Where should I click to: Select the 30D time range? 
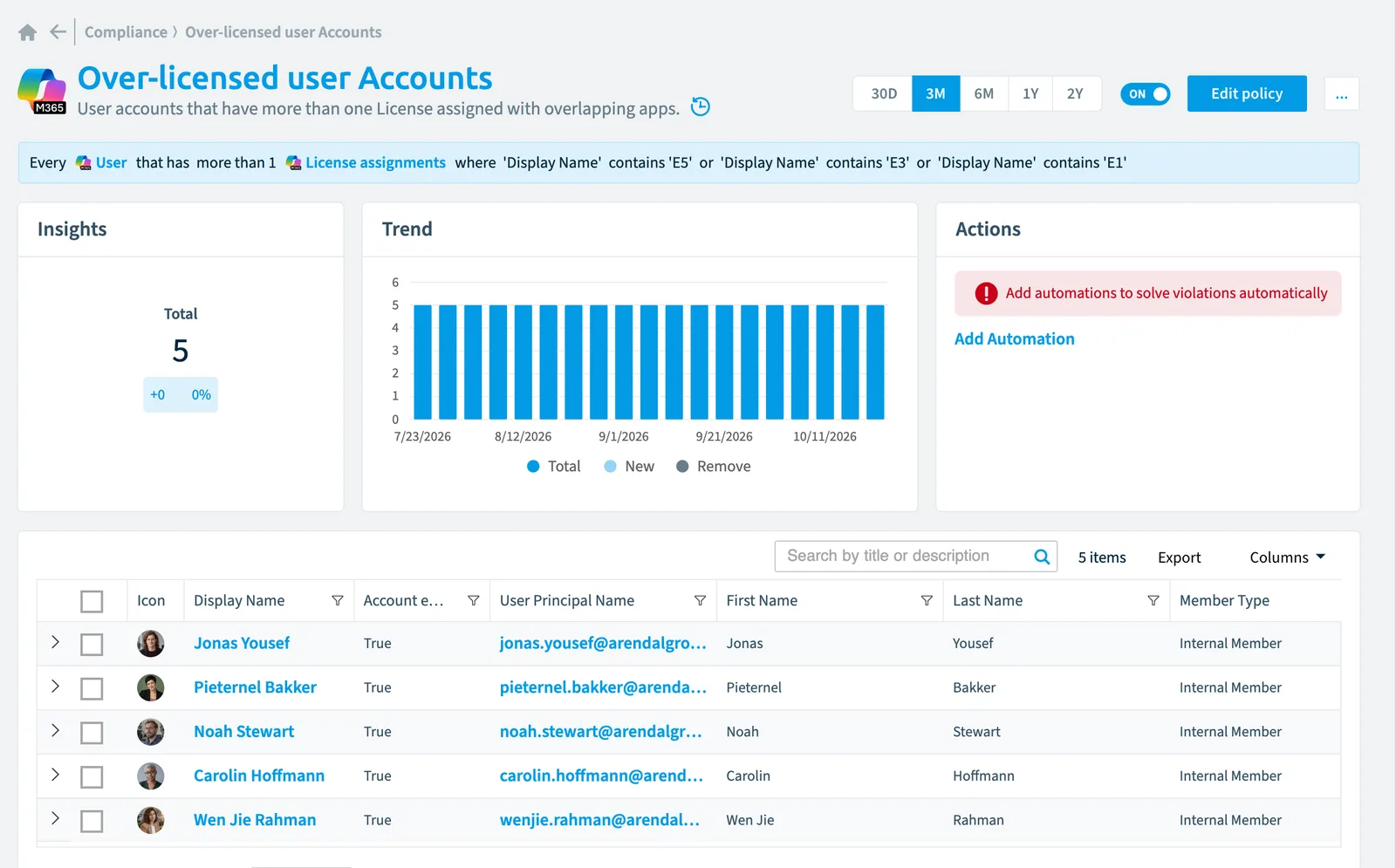click(884, 93)
